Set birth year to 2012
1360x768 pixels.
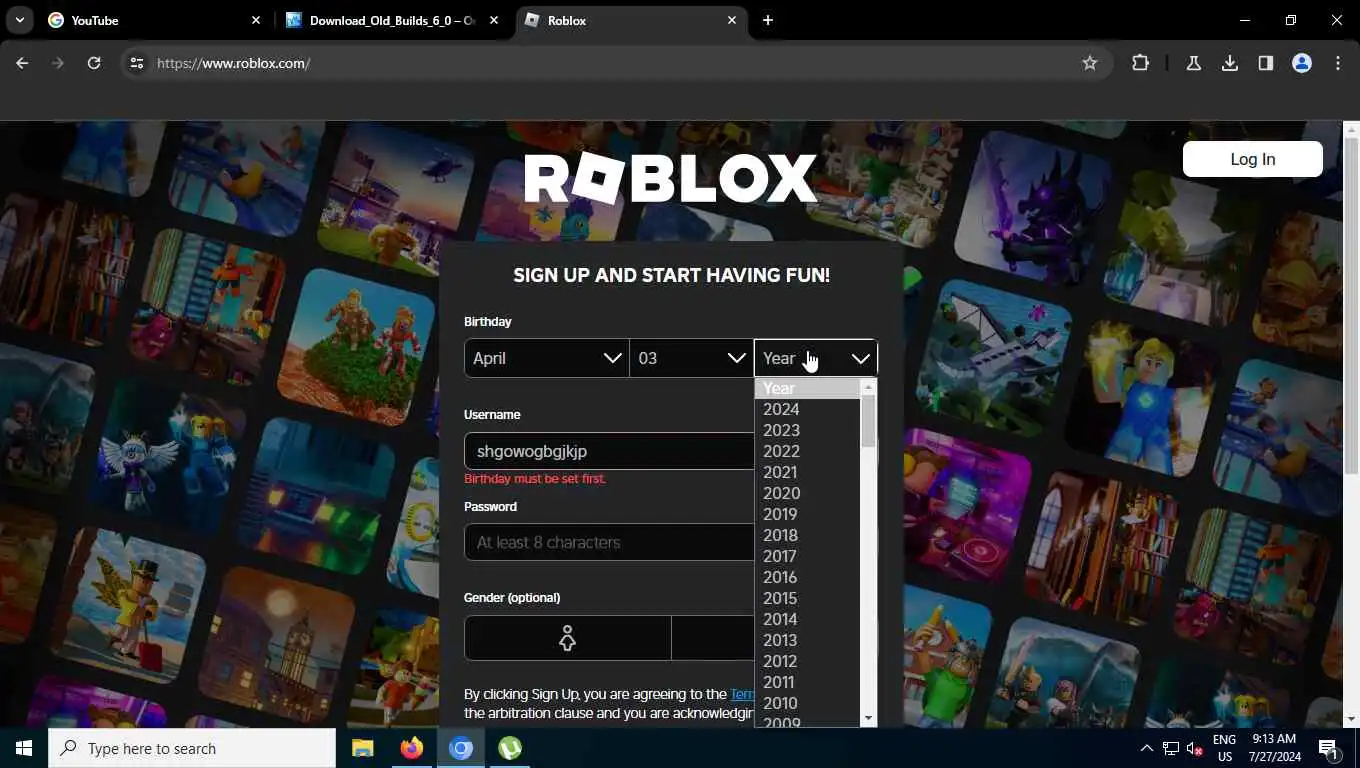pos(807,661)
